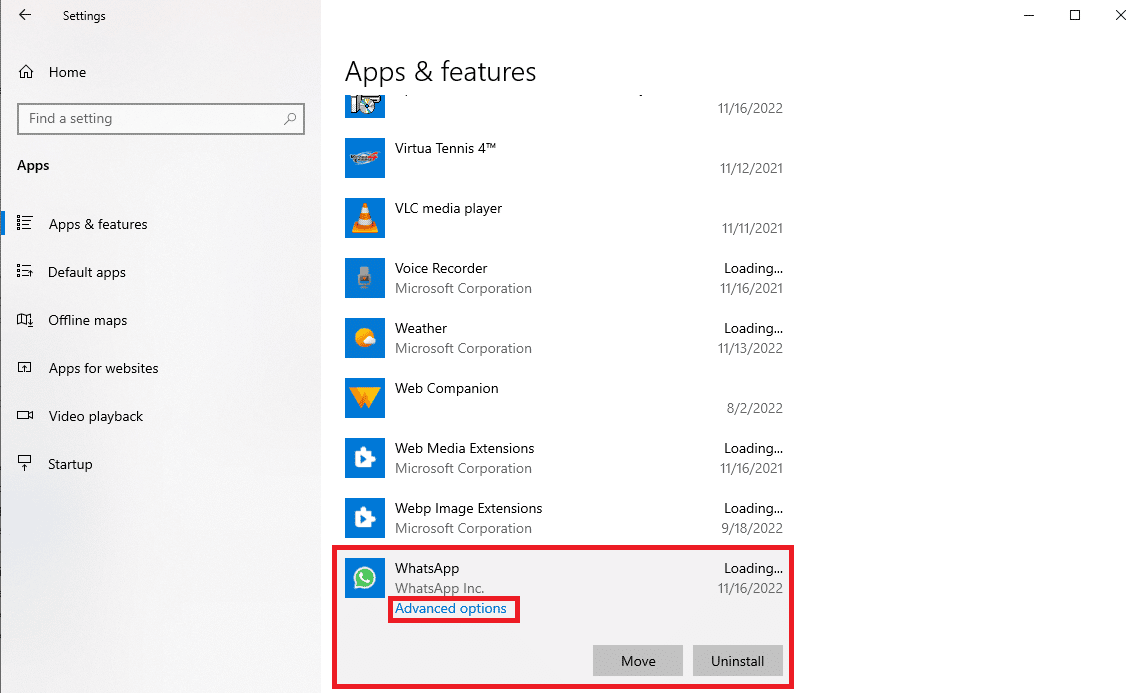Click the 11/11/2021 date for VLC

pos(752,228)
